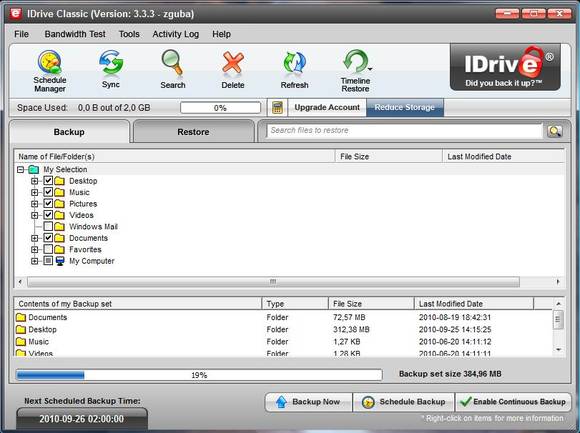Click the Refresh toolbar icon
The image size is (580, 433).
pos(294,69)
